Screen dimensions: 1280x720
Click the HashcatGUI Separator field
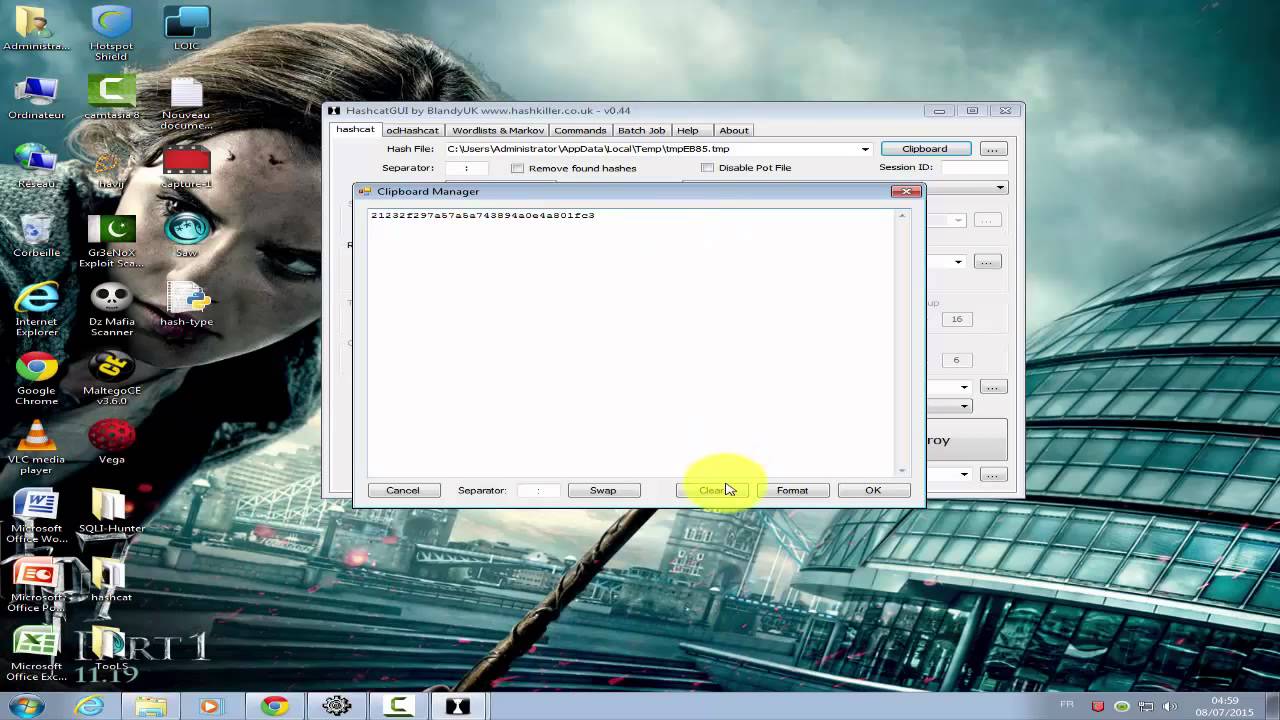pos(466,168)
